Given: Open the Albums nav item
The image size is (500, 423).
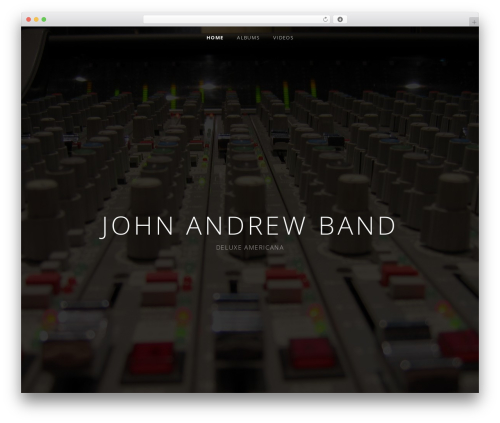Looking at the screenshot, I should pos(248,38).
